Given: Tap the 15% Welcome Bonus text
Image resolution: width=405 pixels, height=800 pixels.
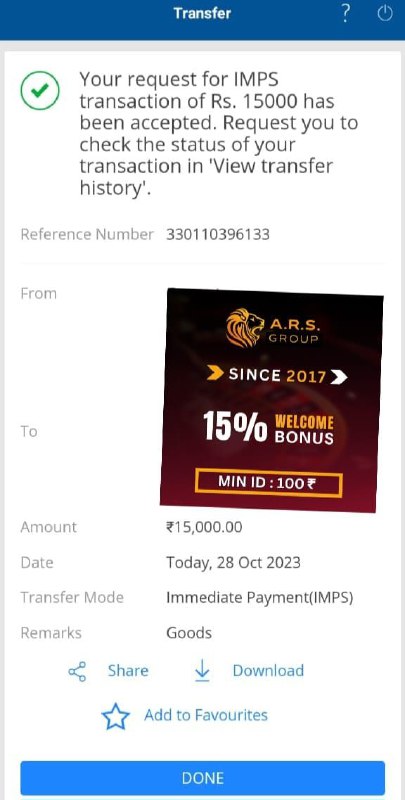Looking at the screenshot, I should (268, 428).
